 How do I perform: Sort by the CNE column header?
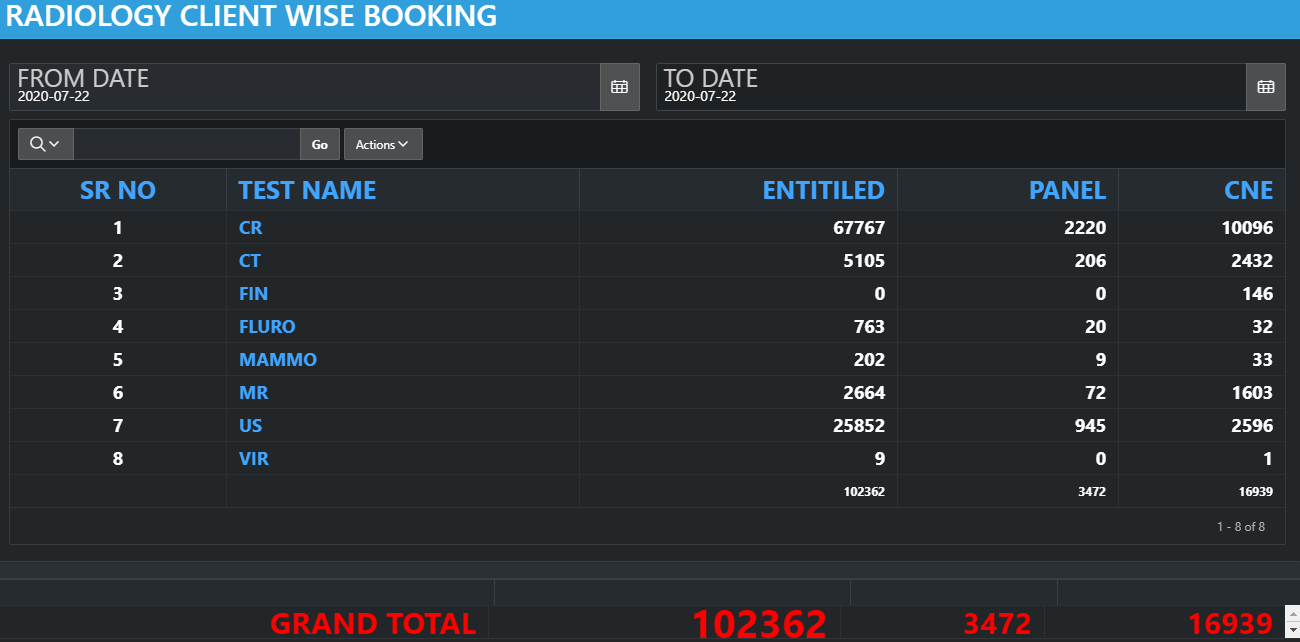pyautogui.click(x=1249, y=190)
